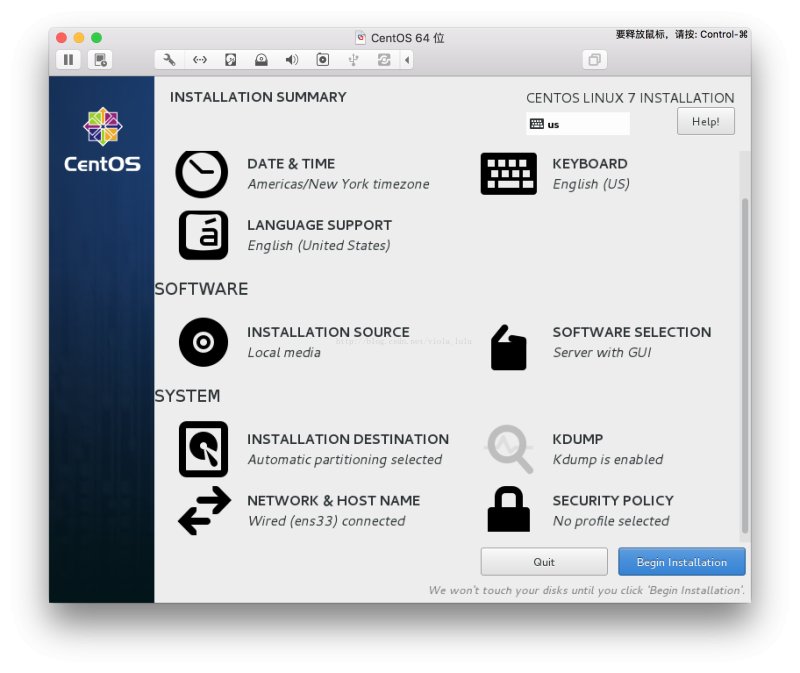This screenshot has width=800, height=673.
Task: Click the network adapter toolbar icon
Action: (x=199, y=60)
